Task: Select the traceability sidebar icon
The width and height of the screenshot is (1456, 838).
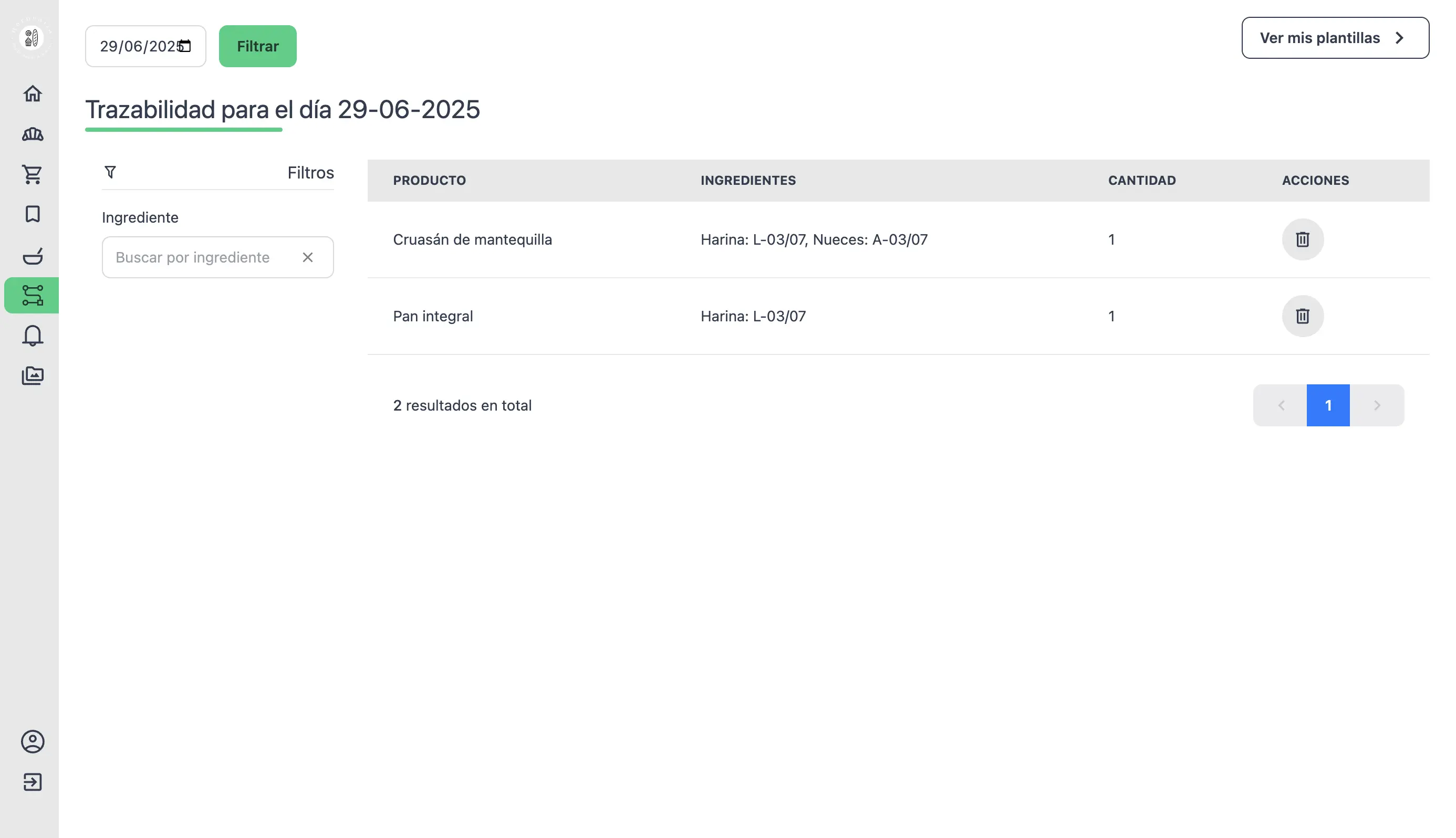Action: pyautogui.click(x=32, y=295)
